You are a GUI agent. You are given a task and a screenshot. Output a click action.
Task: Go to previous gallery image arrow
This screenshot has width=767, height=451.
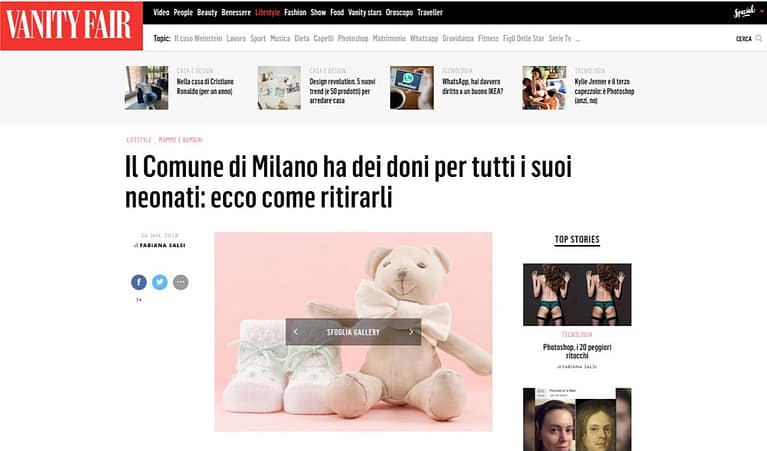click(296, 332)
